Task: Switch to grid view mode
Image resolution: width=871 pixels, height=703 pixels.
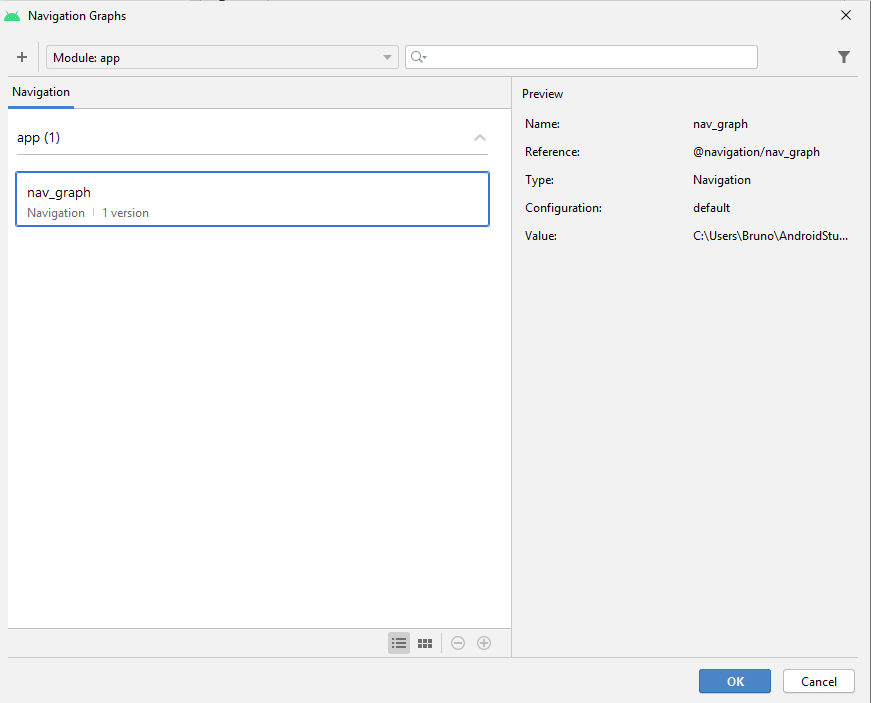Action: [425, 643]
